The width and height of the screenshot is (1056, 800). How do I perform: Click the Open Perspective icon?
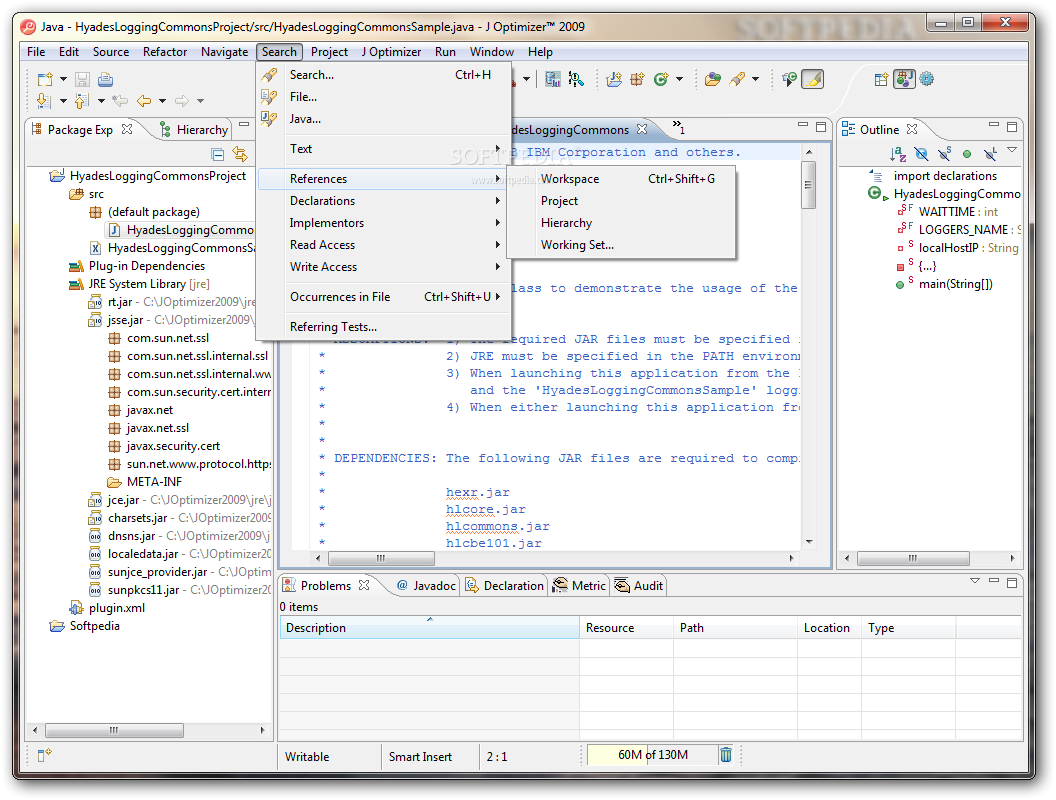pyautogui.click(x=881, y=79)
